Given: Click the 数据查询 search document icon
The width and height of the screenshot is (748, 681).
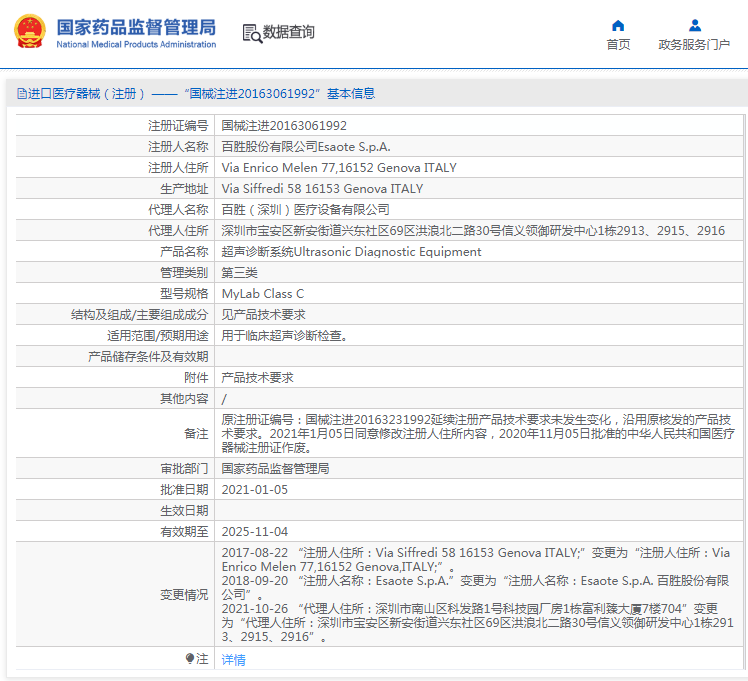Looking at the screenshot, I should (x=252, y=33).
